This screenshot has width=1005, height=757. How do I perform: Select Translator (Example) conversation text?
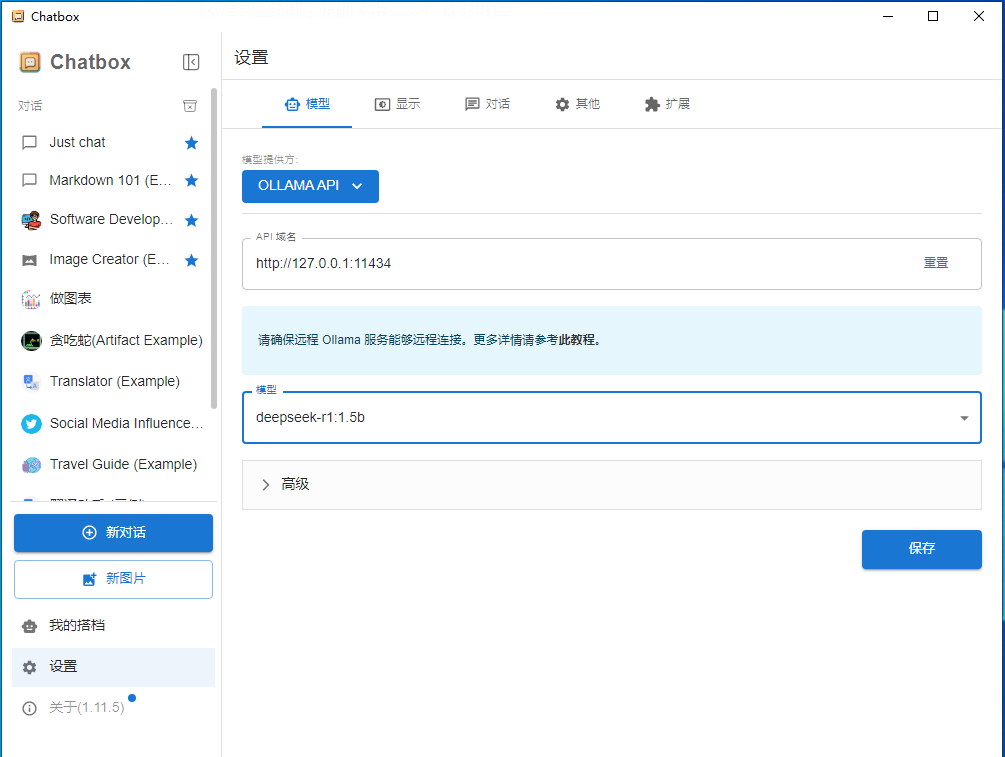click(115, 381)
